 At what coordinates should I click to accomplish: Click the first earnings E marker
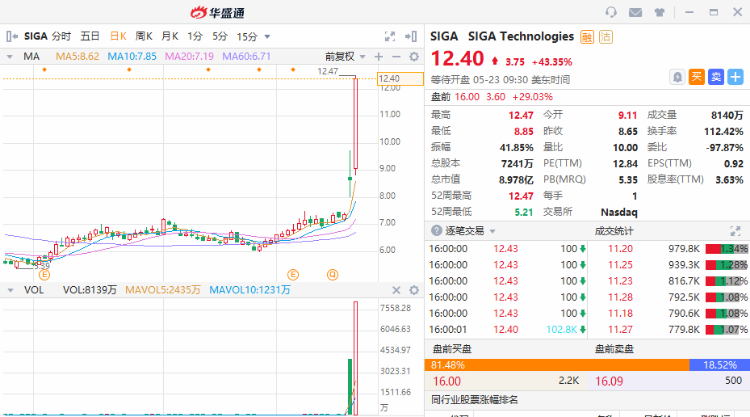tap(44, 274)
